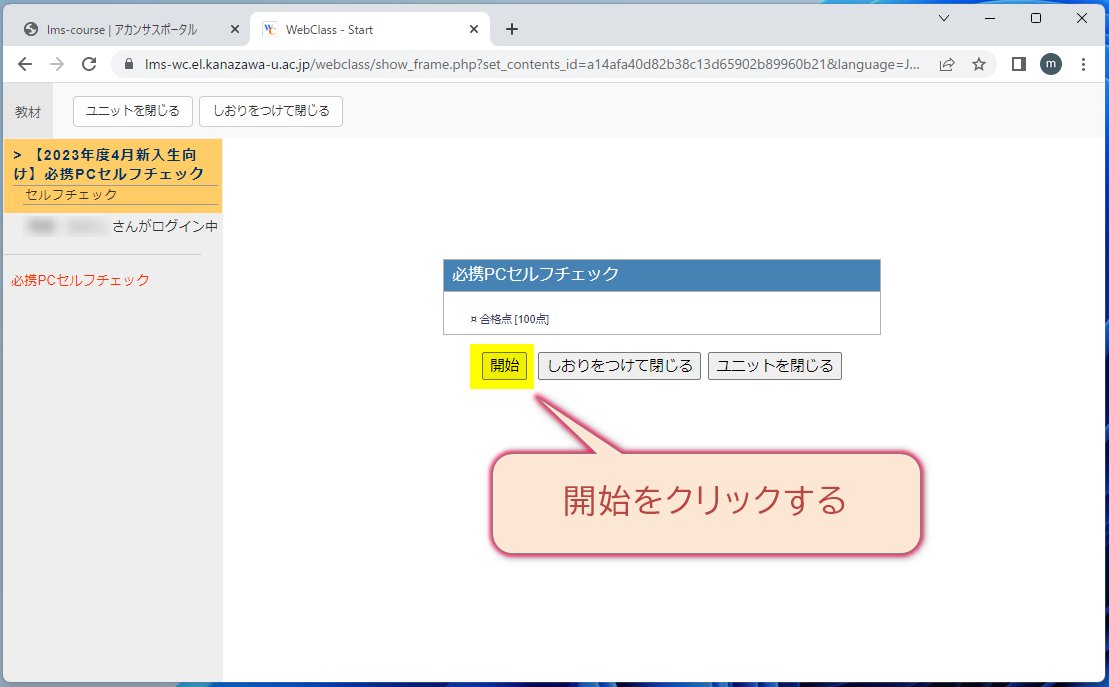
Task: Click the WebClass favicon on the active tab
Action: tap(268, 29)
